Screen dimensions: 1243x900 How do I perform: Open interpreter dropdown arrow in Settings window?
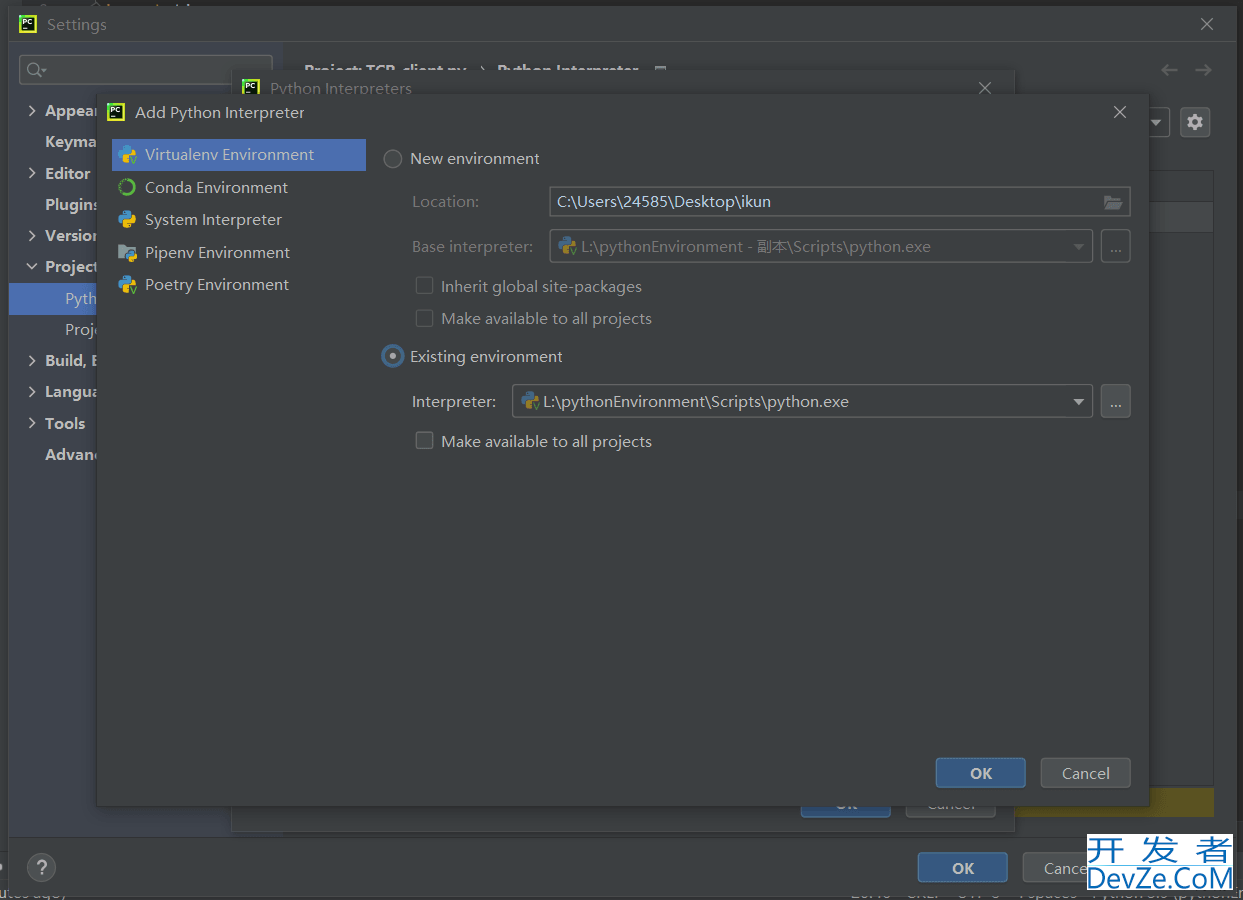(1158, 122)
